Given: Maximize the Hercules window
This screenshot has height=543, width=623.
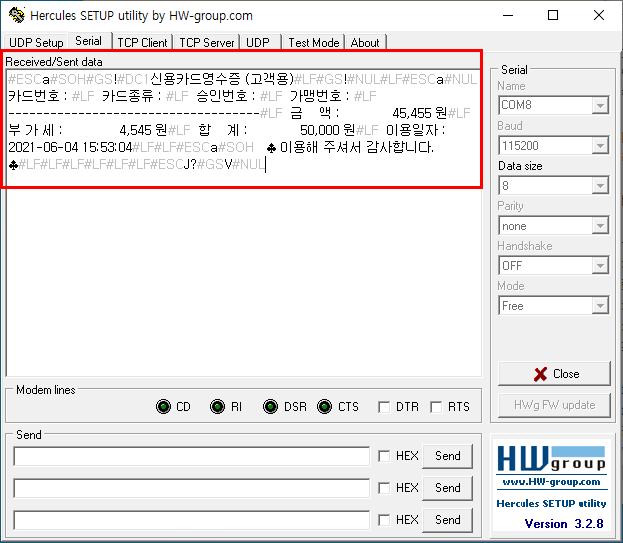Looking at the screenshot, I should click(x=553, y=15).
